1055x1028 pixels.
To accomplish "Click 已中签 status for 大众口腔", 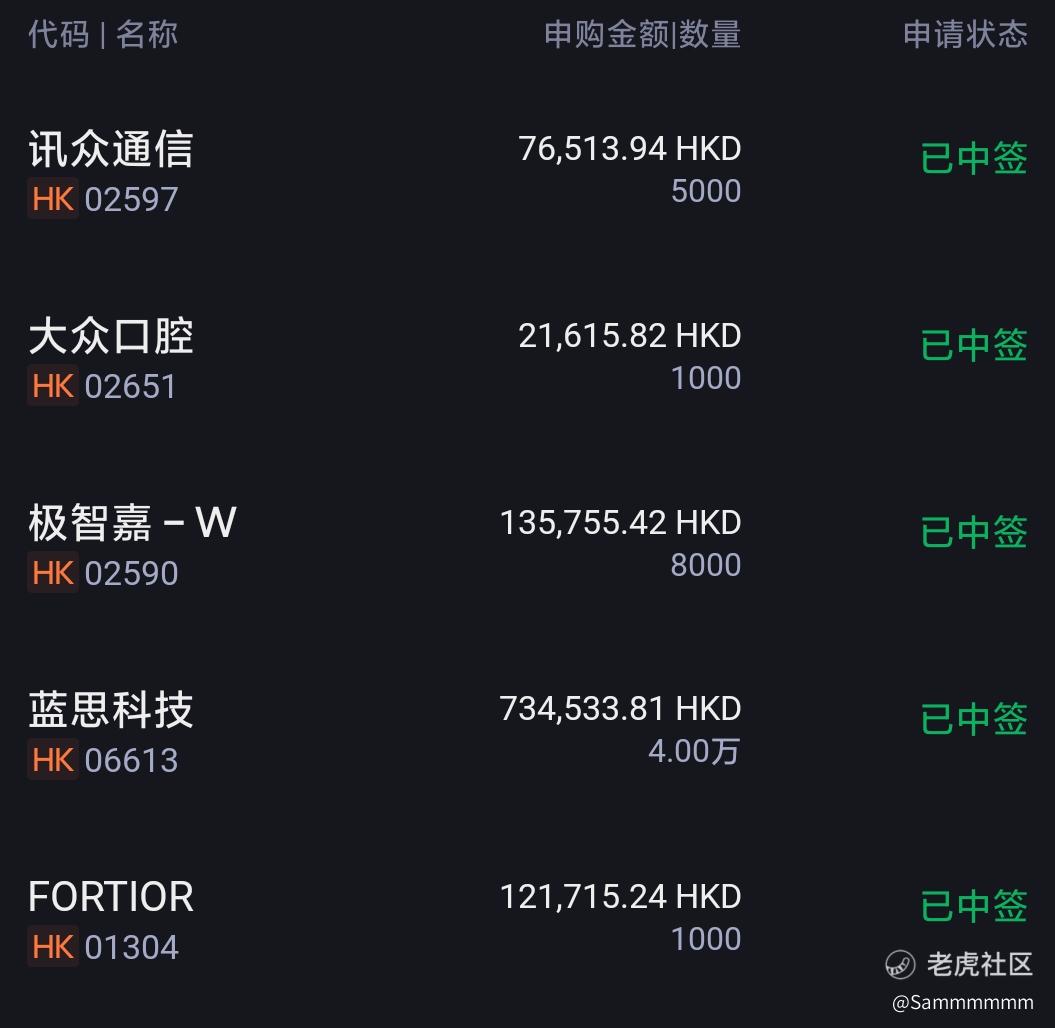I will pos(974,345).
